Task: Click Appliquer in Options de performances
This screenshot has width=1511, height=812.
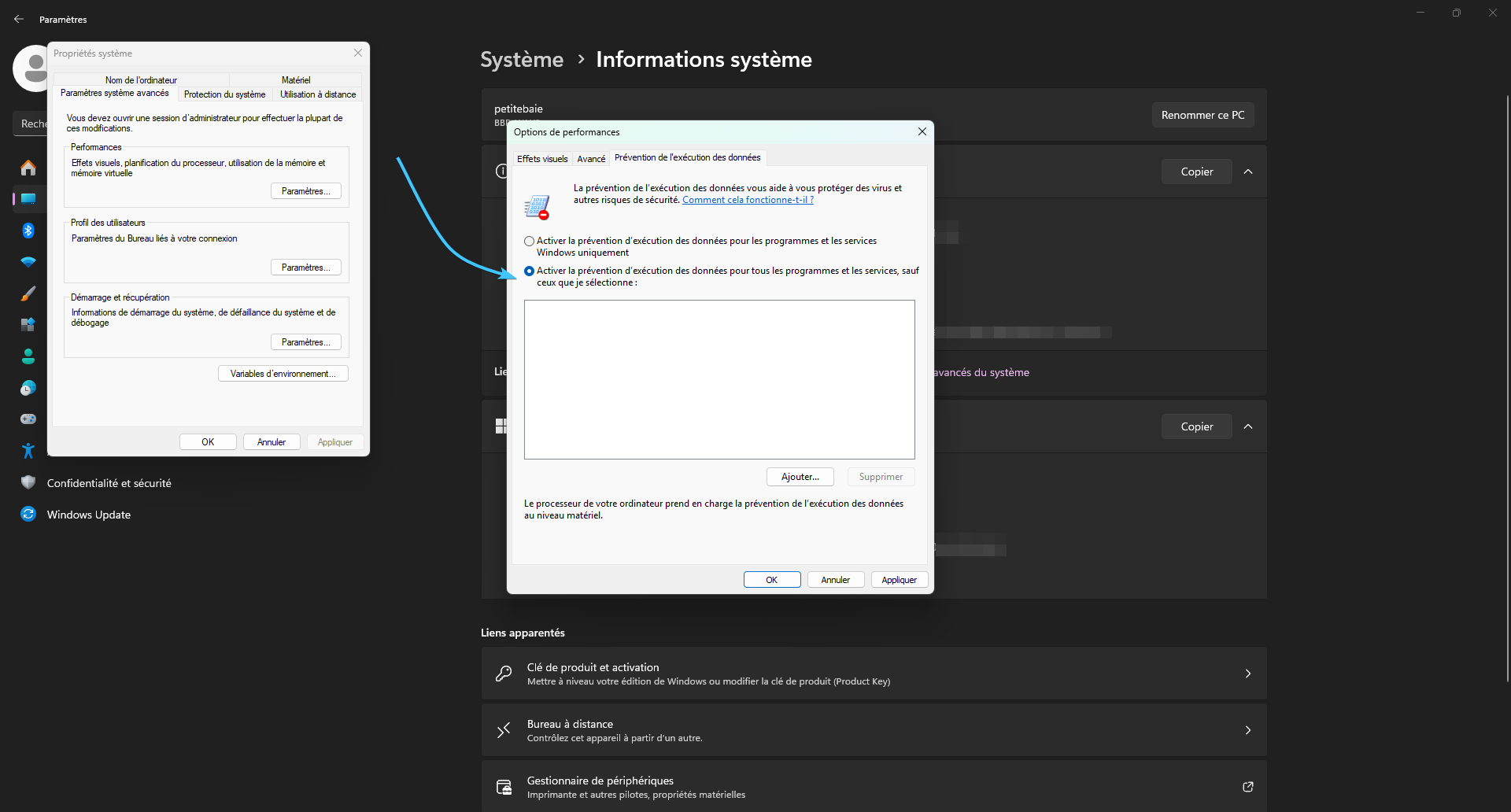Action: click(900, 580)
